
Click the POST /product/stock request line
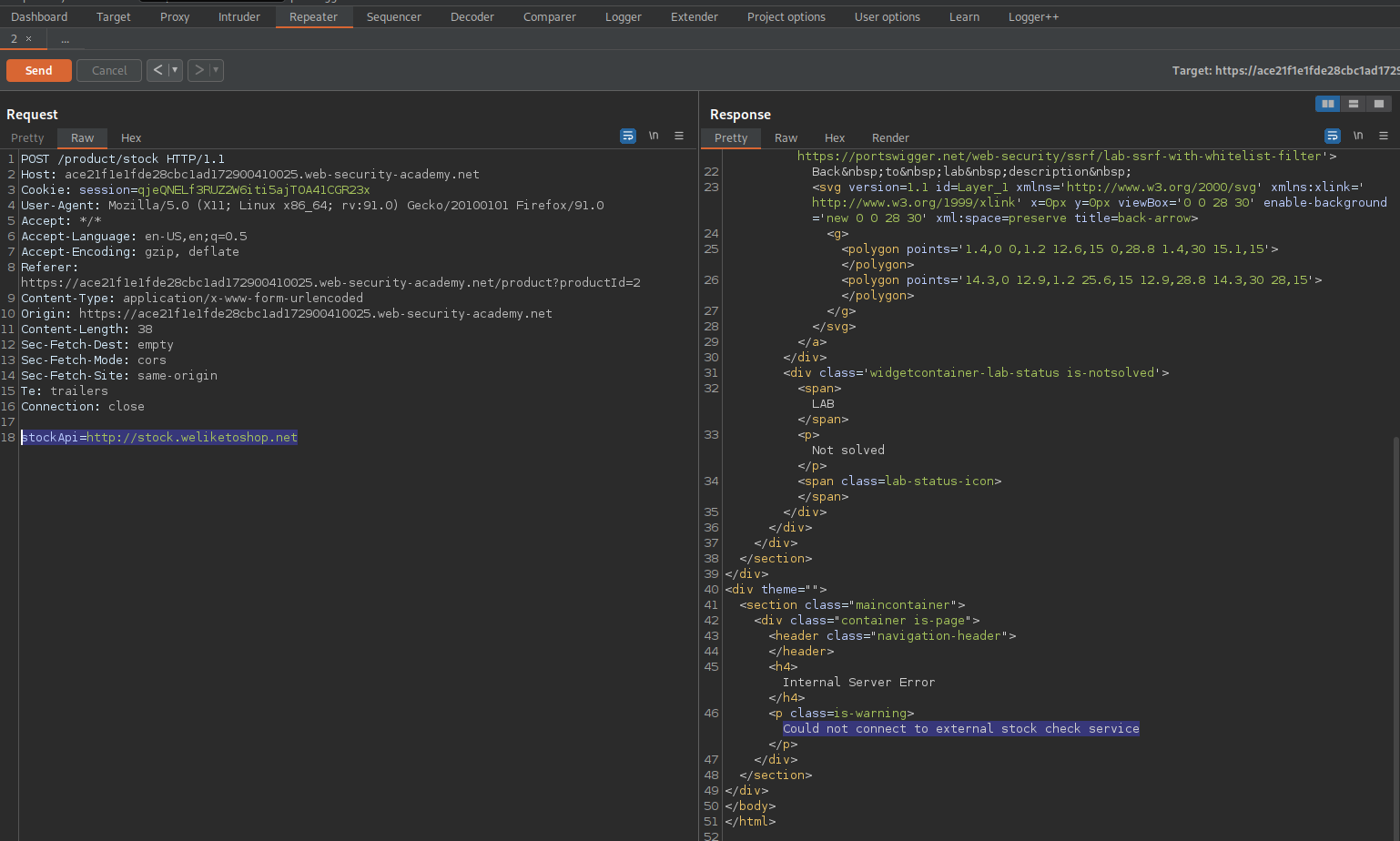click(x=123, y=159)
